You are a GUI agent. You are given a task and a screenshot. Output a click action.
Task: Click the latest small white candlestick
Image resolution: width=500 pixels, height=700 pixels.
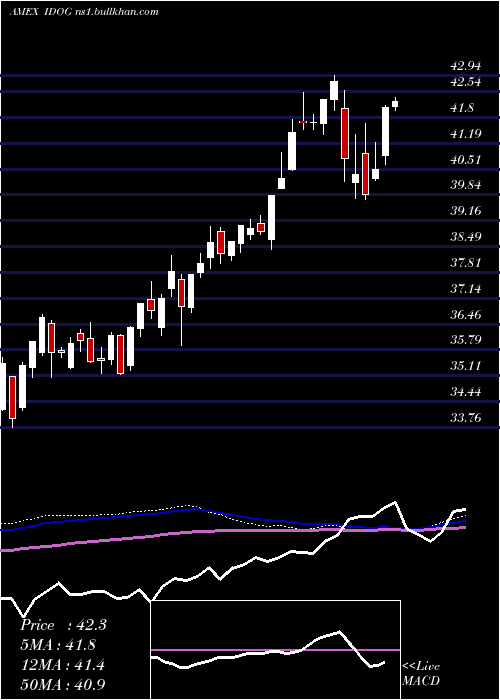pyautogui.click(x=395, y=104)
